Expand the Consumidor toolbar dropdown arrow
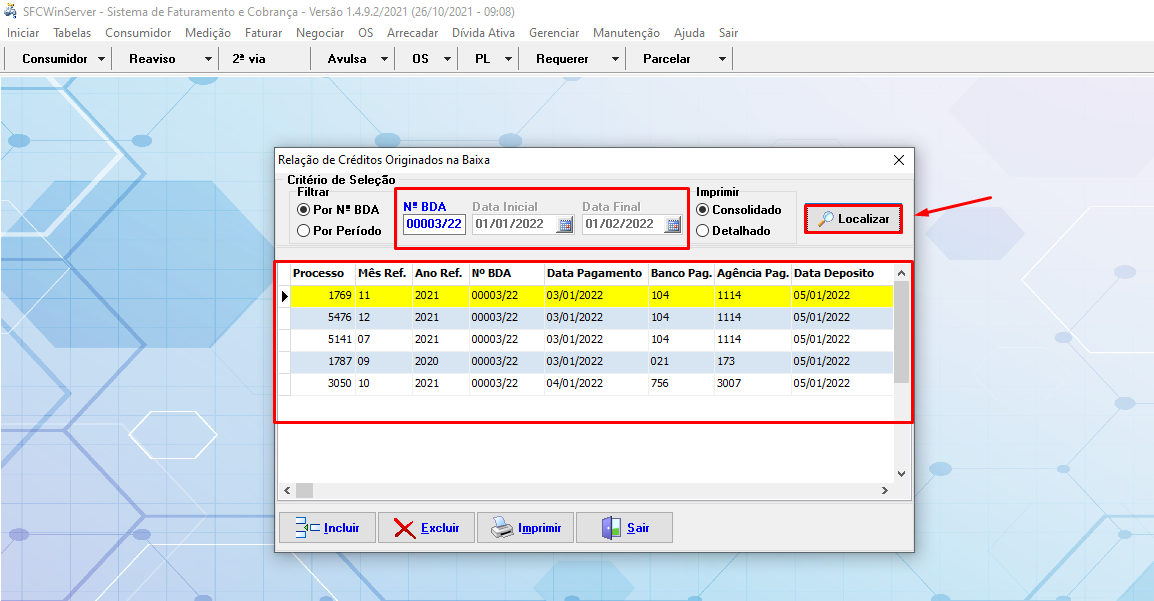This screenshot has height=601, width=1154. click(x=102, y=59)
